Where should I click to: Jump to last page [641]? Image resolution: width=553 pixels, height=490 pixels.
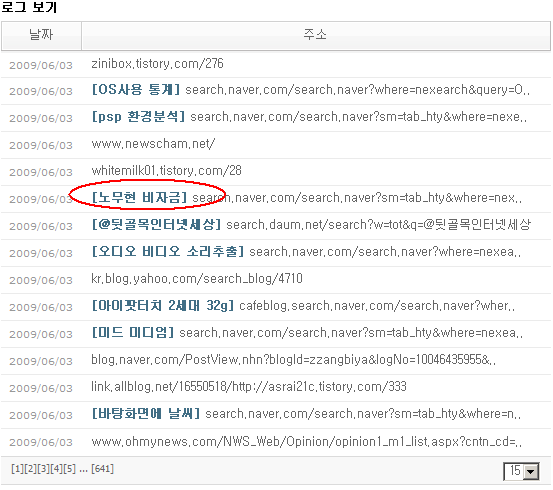click(x=102, y=469)
